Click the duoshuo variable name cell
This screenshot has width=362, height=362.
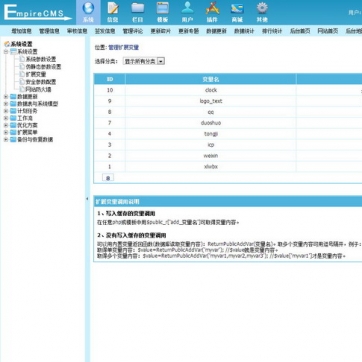pos(211,123)
